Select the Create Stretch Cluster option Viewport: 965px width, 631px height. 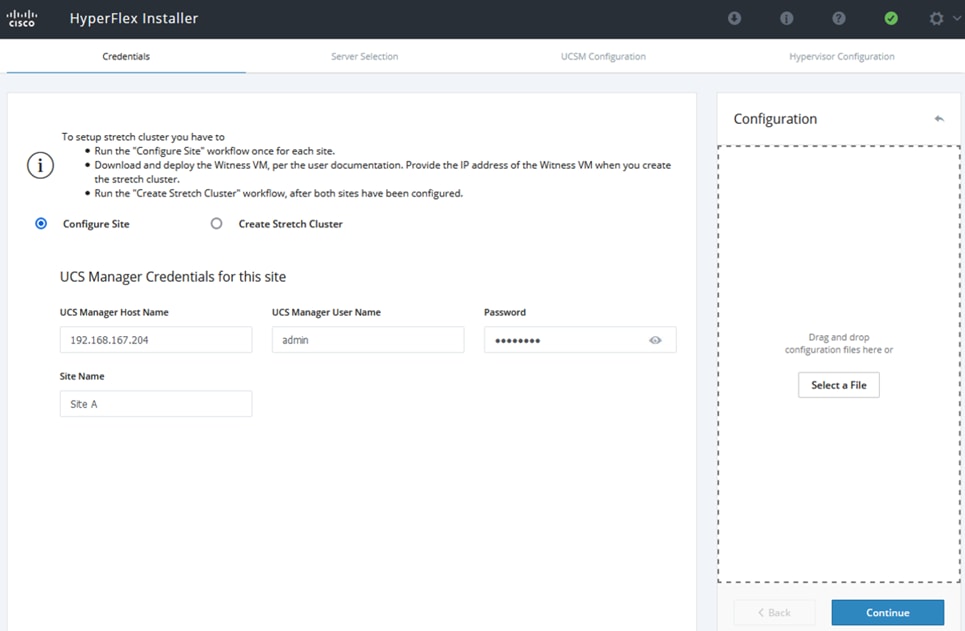(x=216, y=224)
